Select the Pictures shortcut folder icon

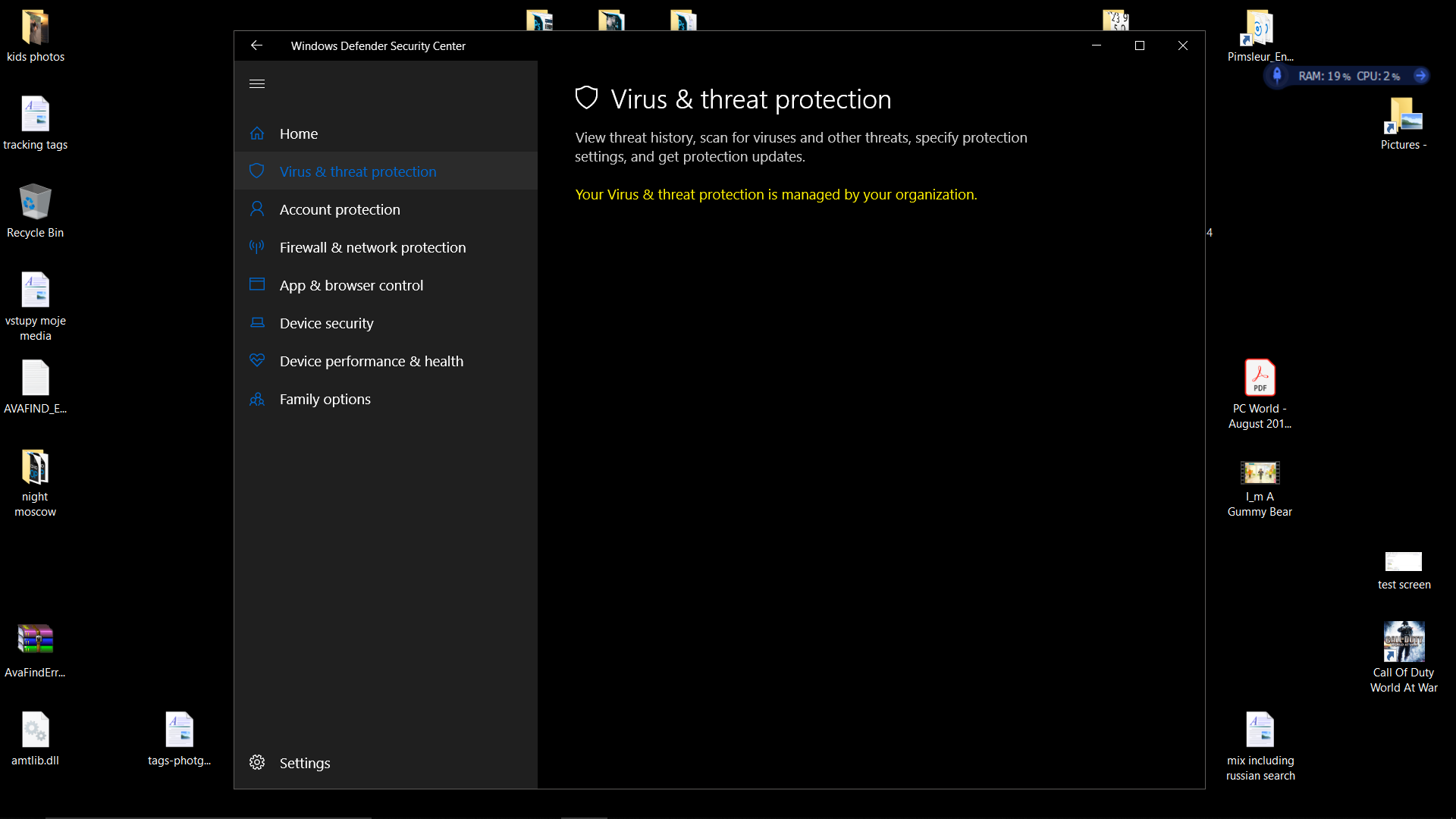1404,124
